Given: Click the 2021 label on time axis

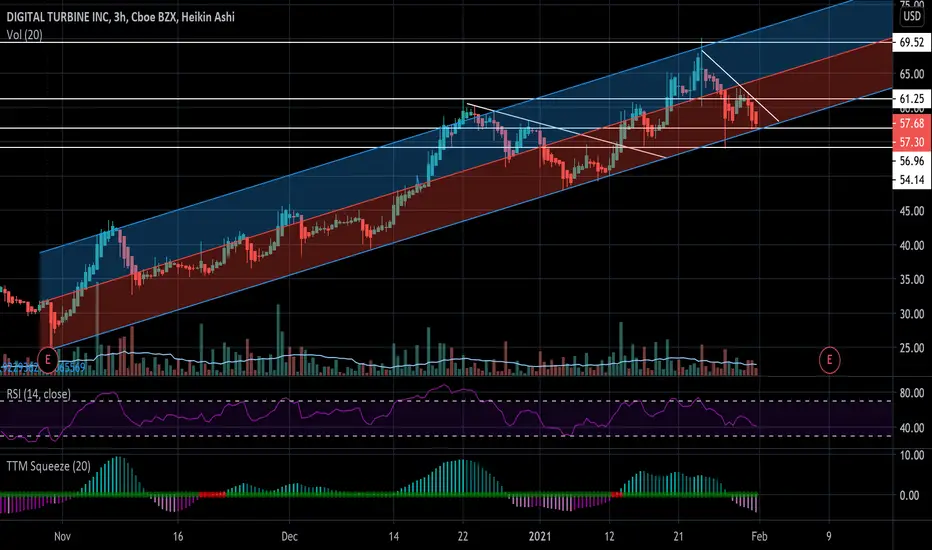Looking at the screenshot, I should [x=540, y=536].
